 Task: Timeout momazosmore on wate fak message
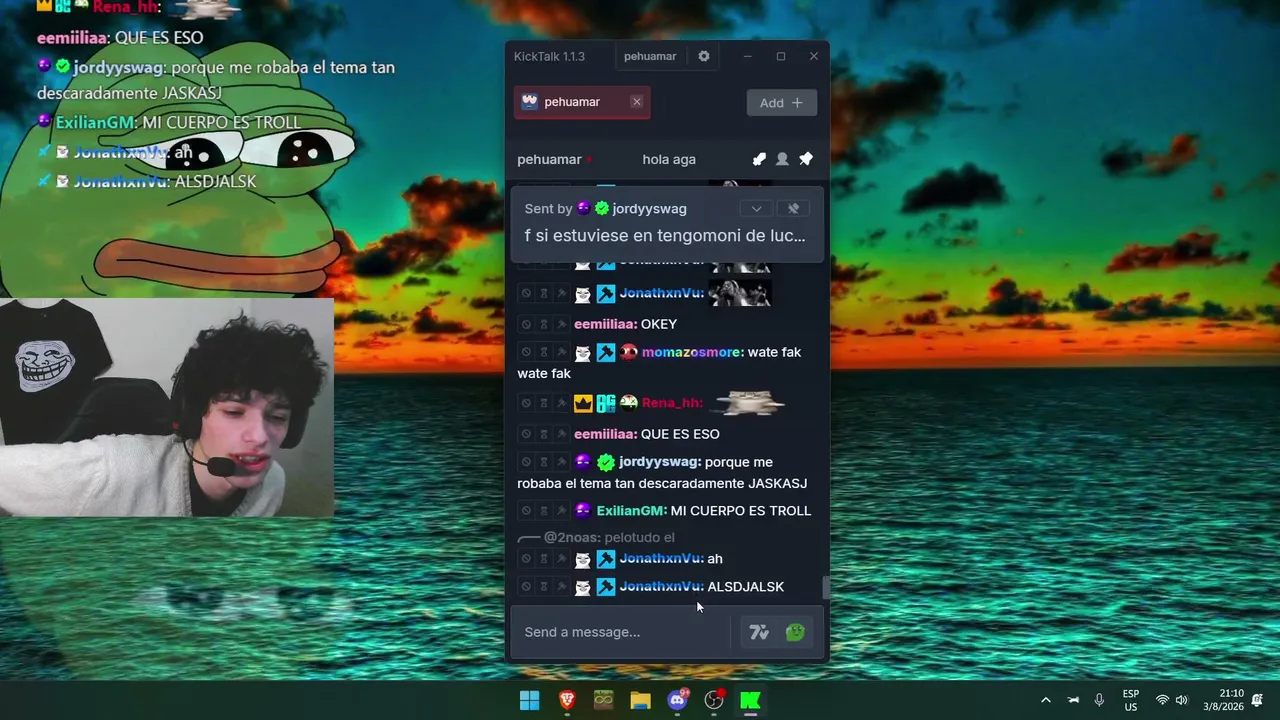pos(544,352)
